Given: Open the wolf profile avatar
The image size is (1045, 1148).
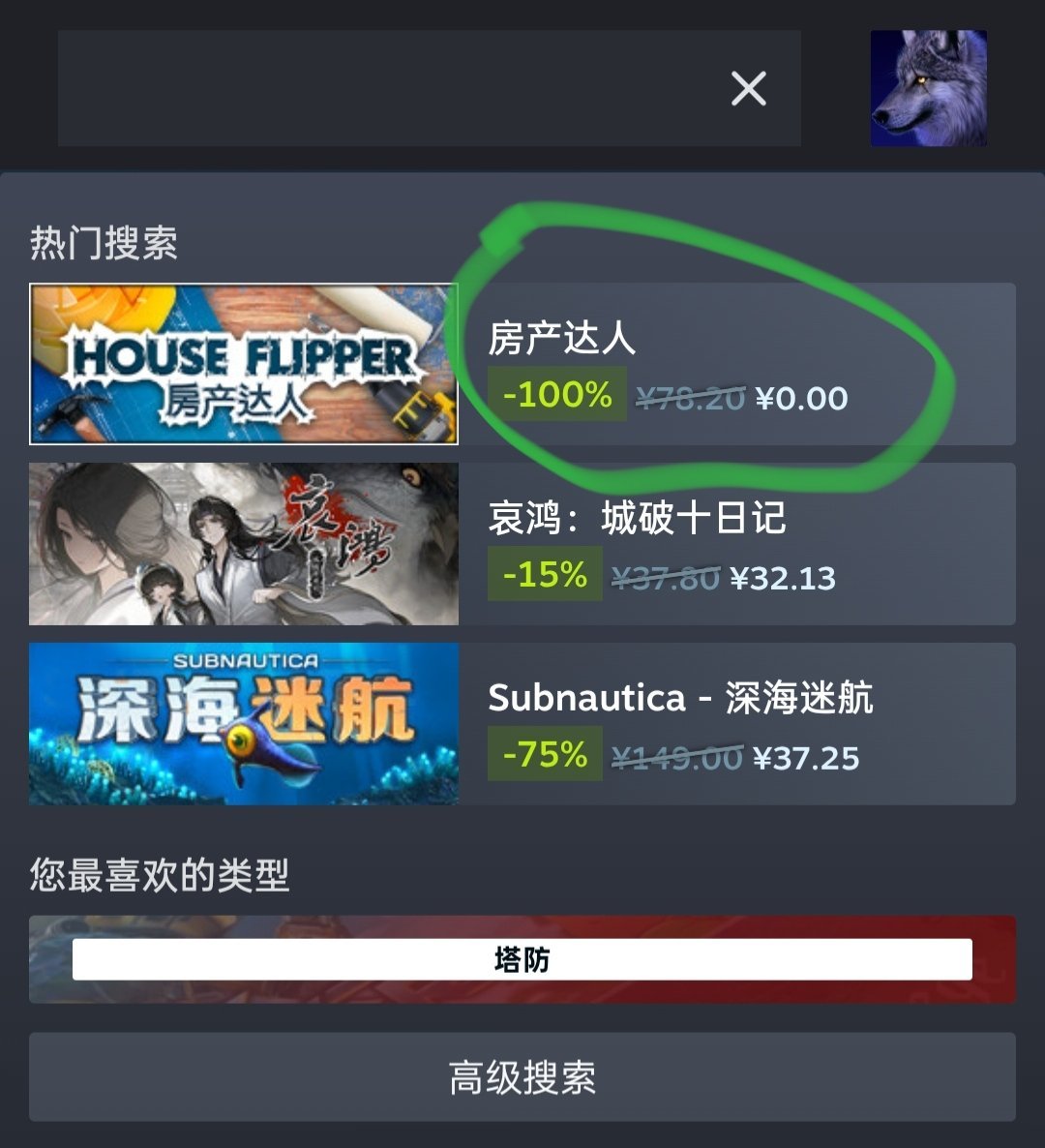Looking at the screenshot, I should (928, 88).
